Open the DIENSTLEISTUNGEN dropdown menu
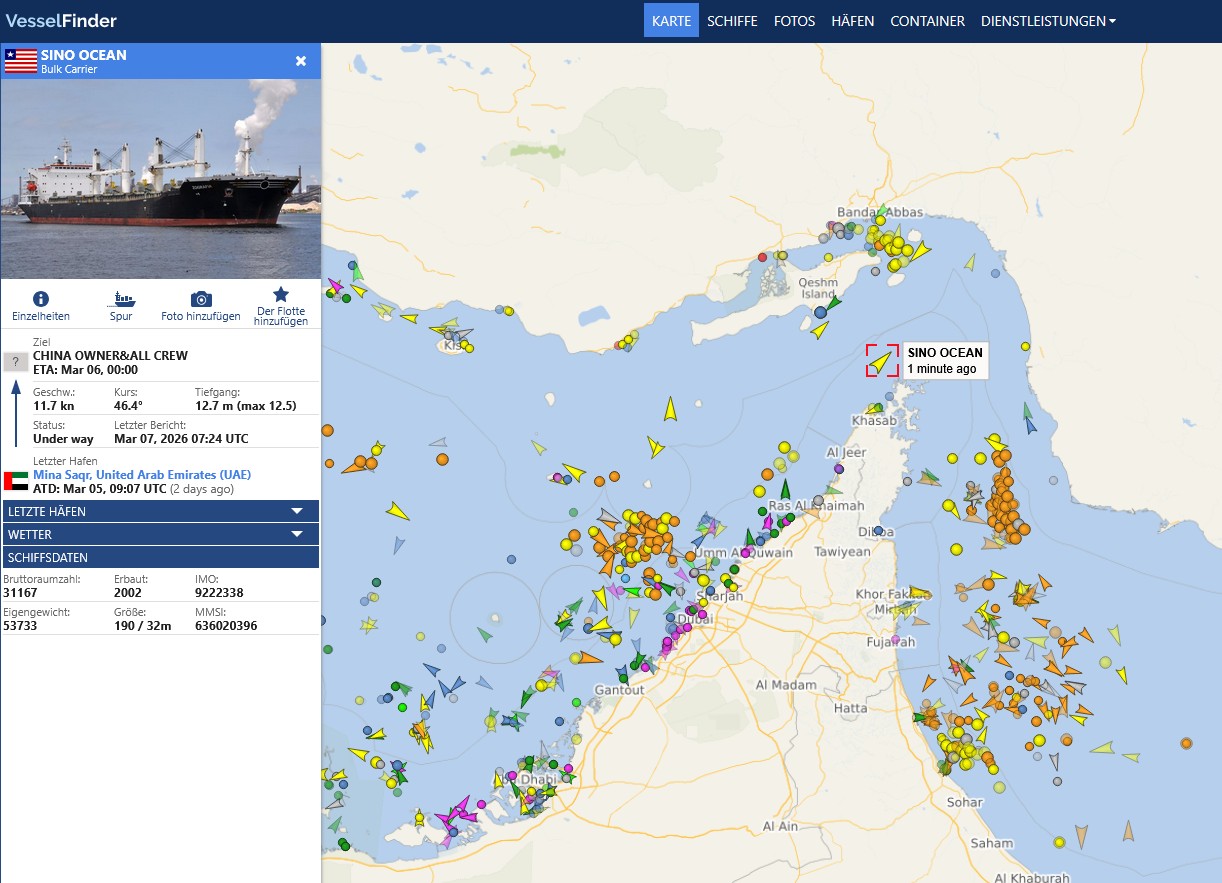Screen dimensions: 1222x883 [x=1048, y=21]
